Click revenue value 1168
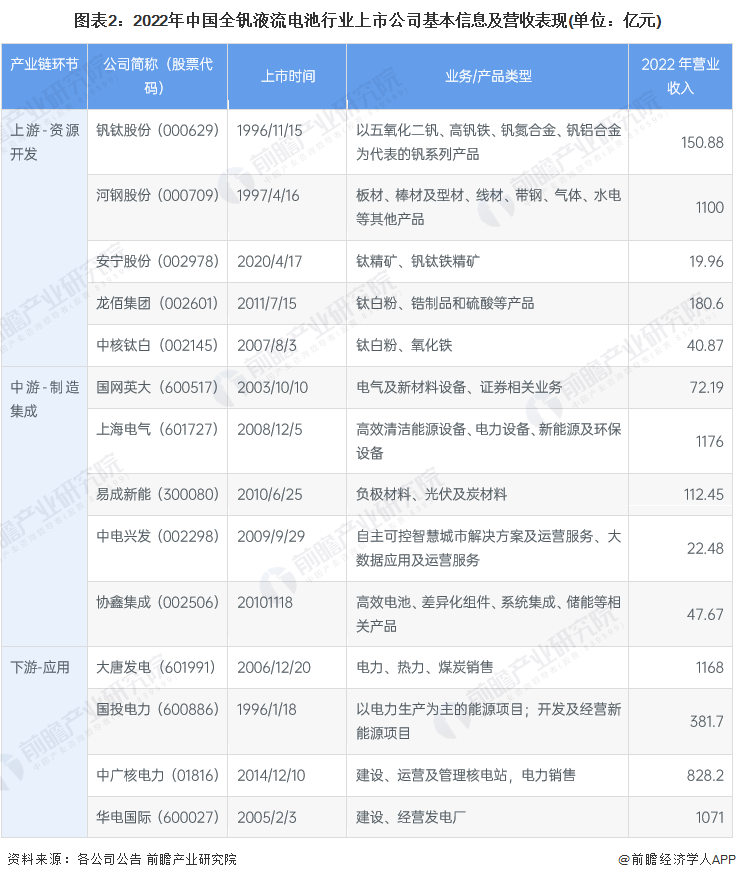 click(x=710, y=668)
